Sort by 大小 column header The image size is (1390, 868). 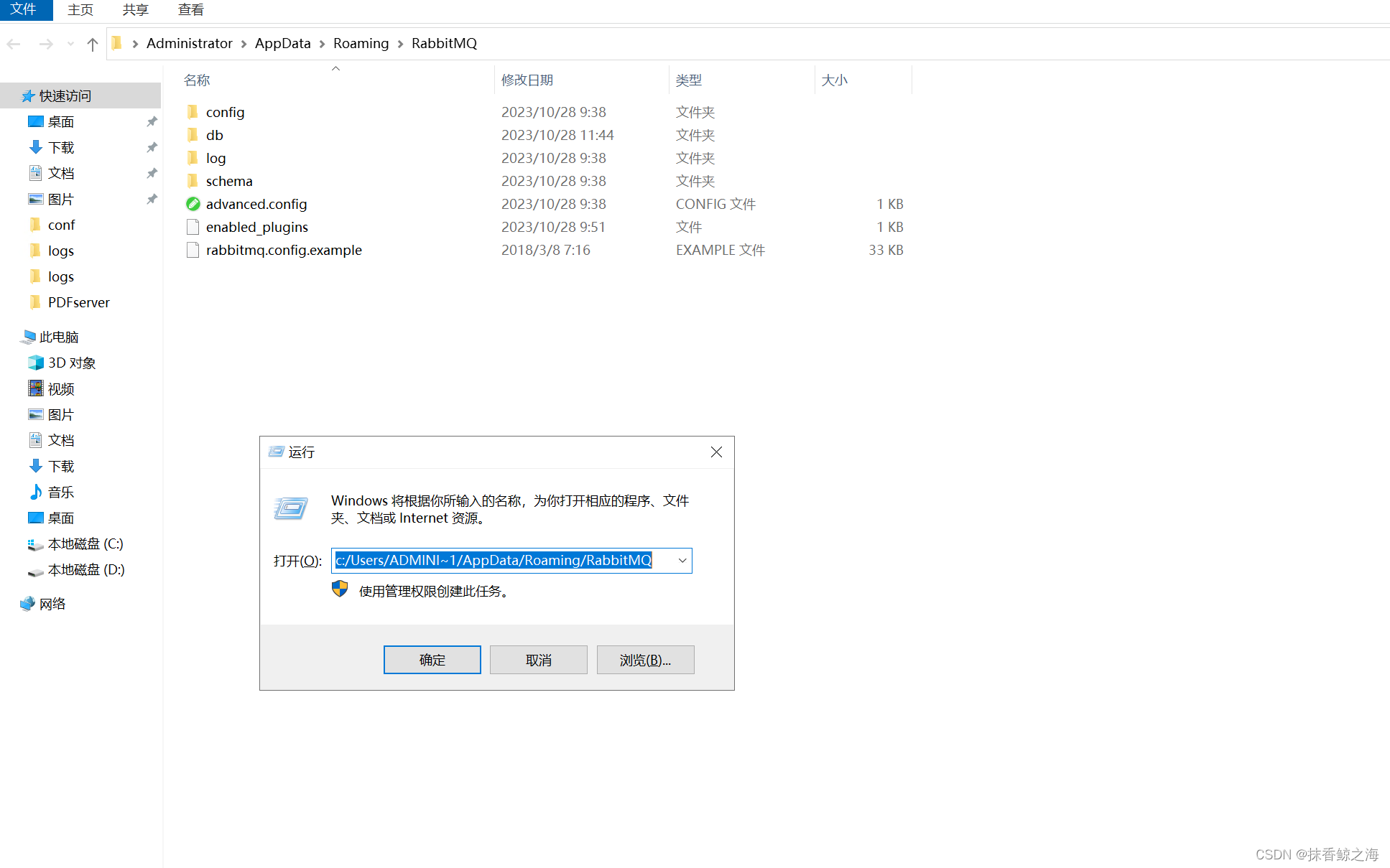pyautogui.click(x=834, y=80)
